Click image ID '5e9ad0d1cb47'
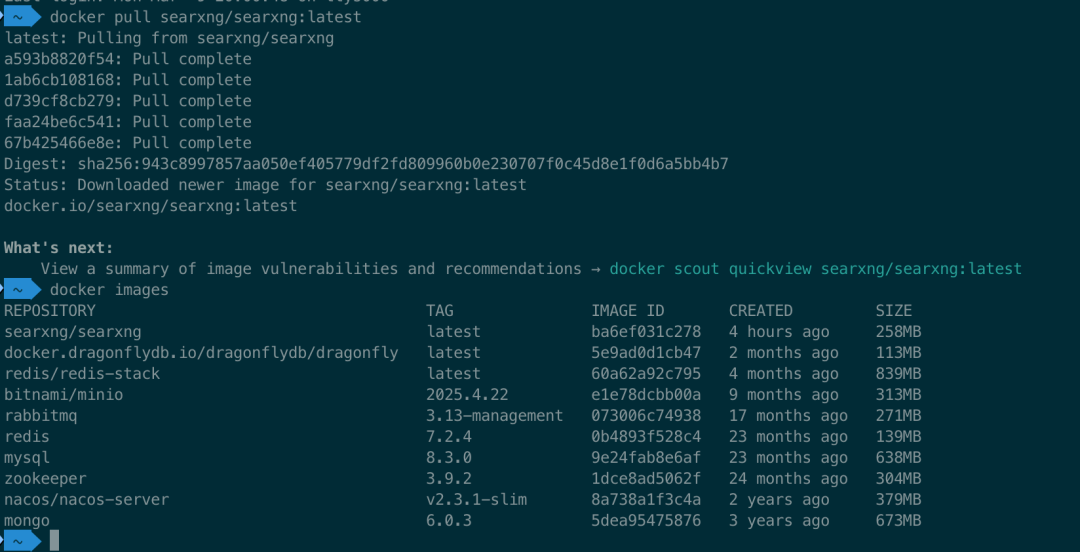 pyautogui.click(x=646, y=353)
